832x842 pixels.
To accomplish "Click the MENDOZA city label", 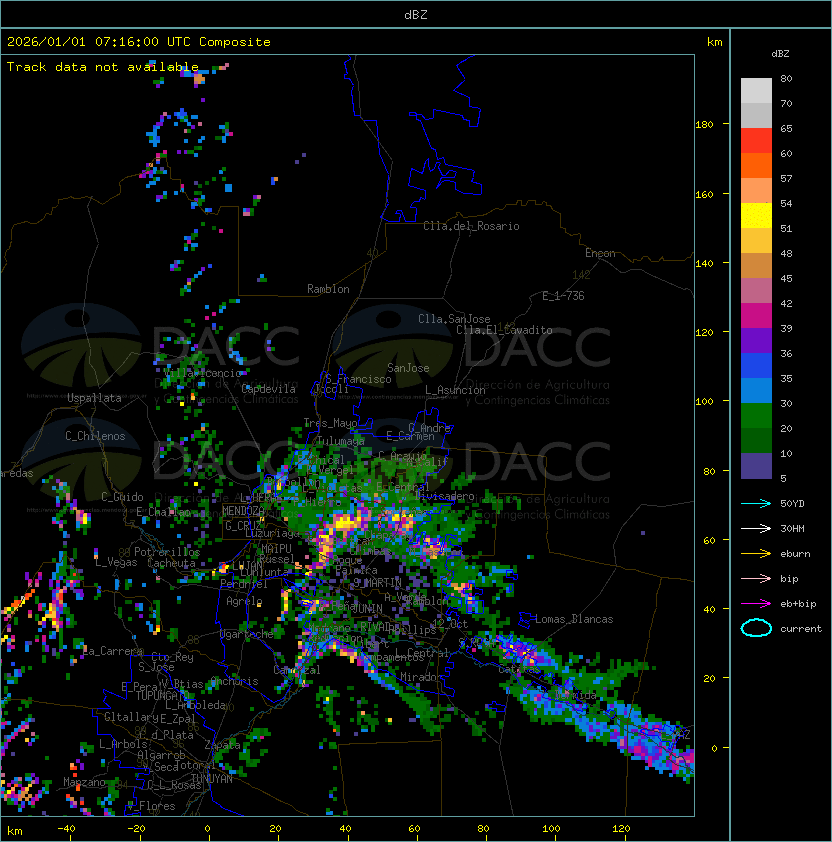I will pyautogui.click(x=243, y=511).
